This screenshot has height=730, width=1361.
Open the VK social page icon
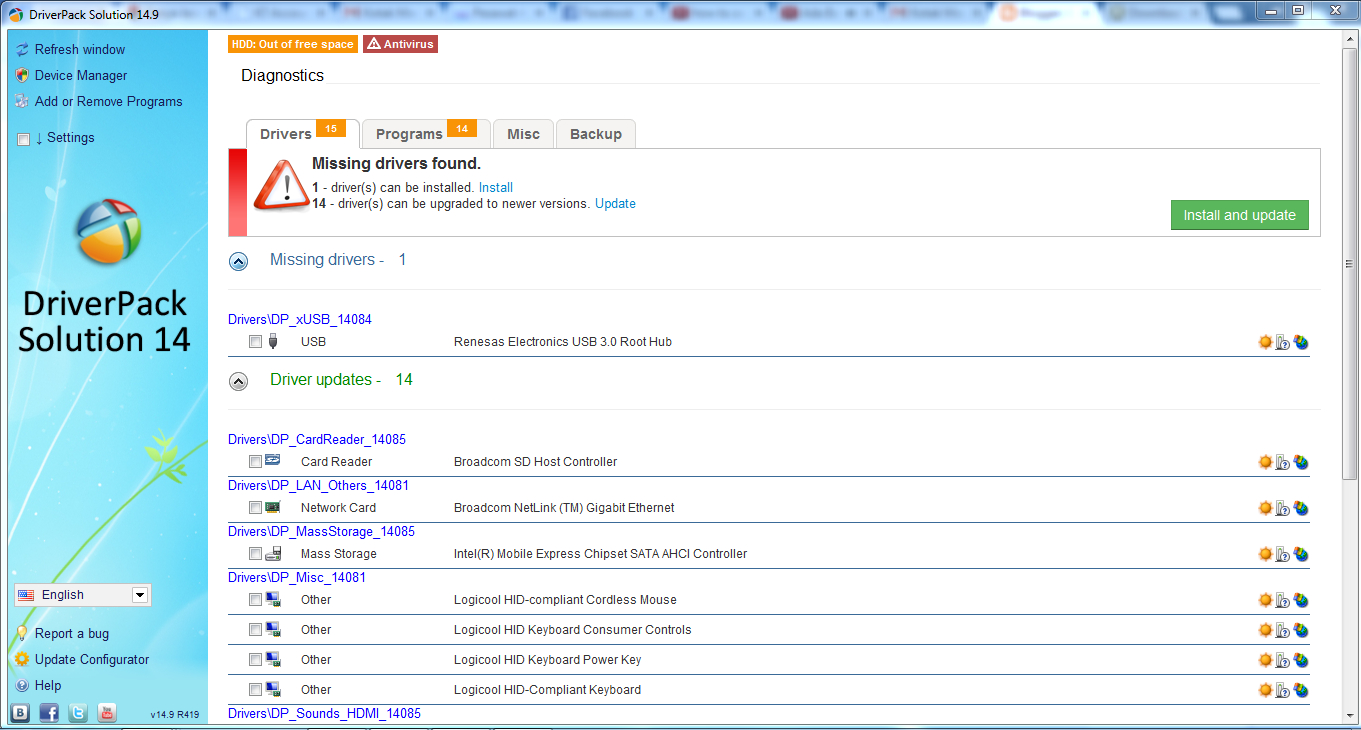[x=20, y=713]
